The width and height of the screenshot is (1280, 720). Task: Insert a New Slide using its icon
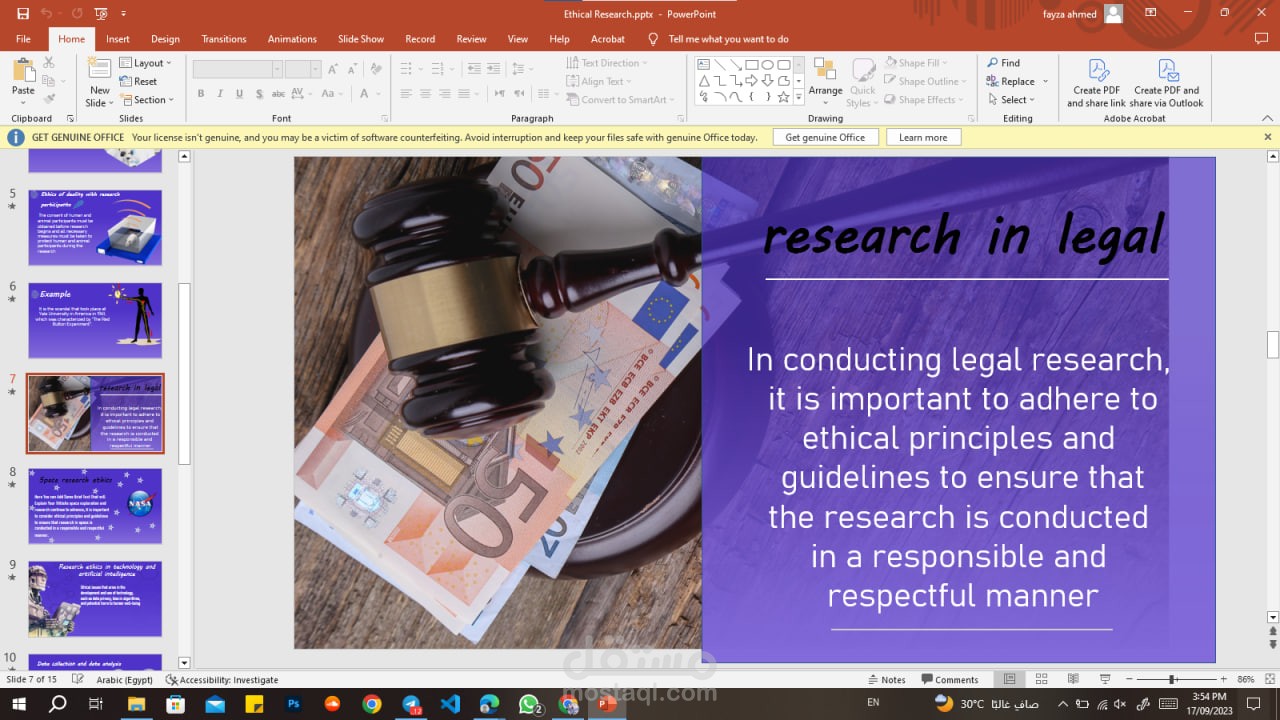[x=99, y=69]
